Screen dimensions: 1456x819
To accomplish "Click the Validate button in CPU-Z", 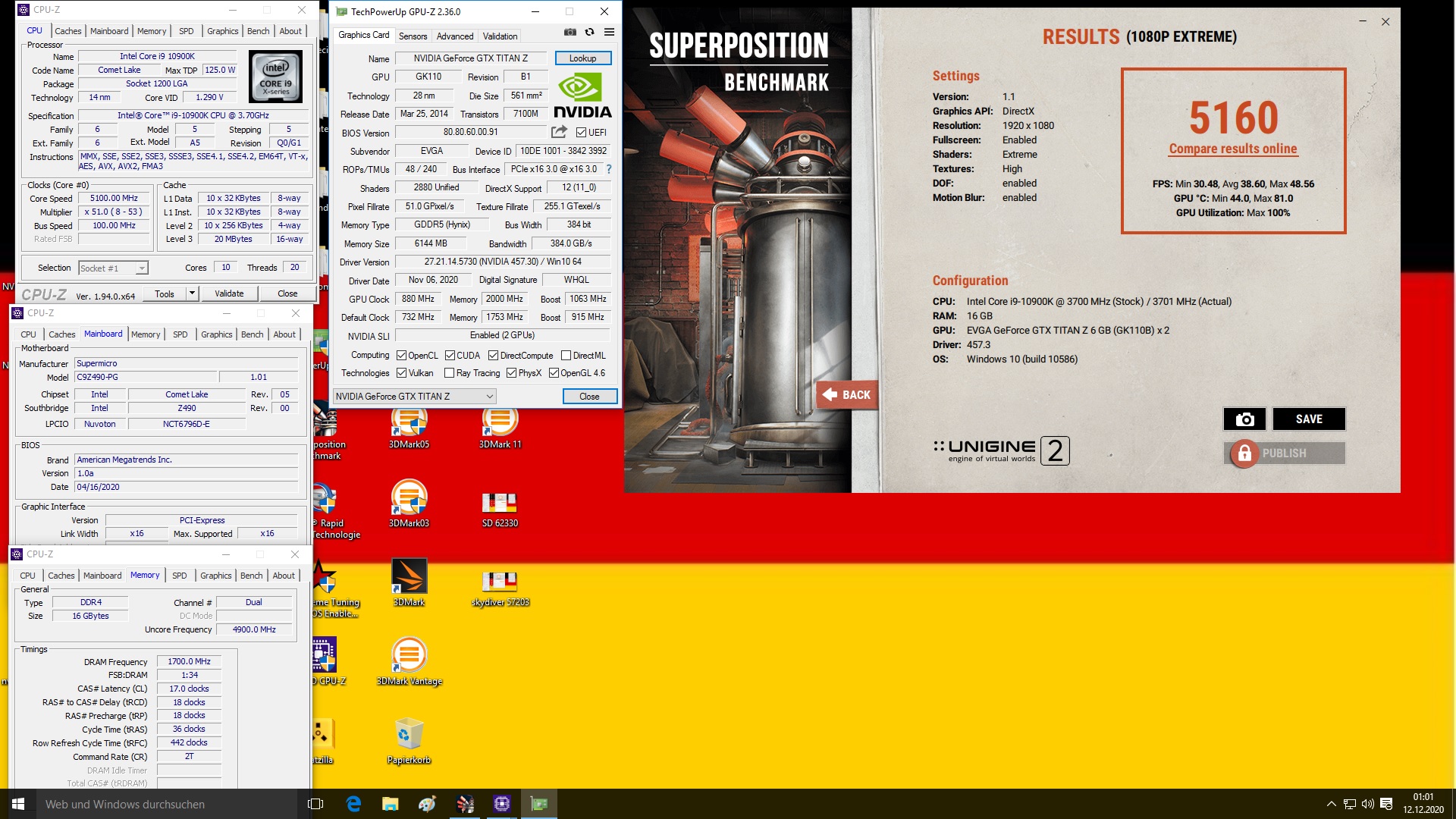I will point(229,293).
